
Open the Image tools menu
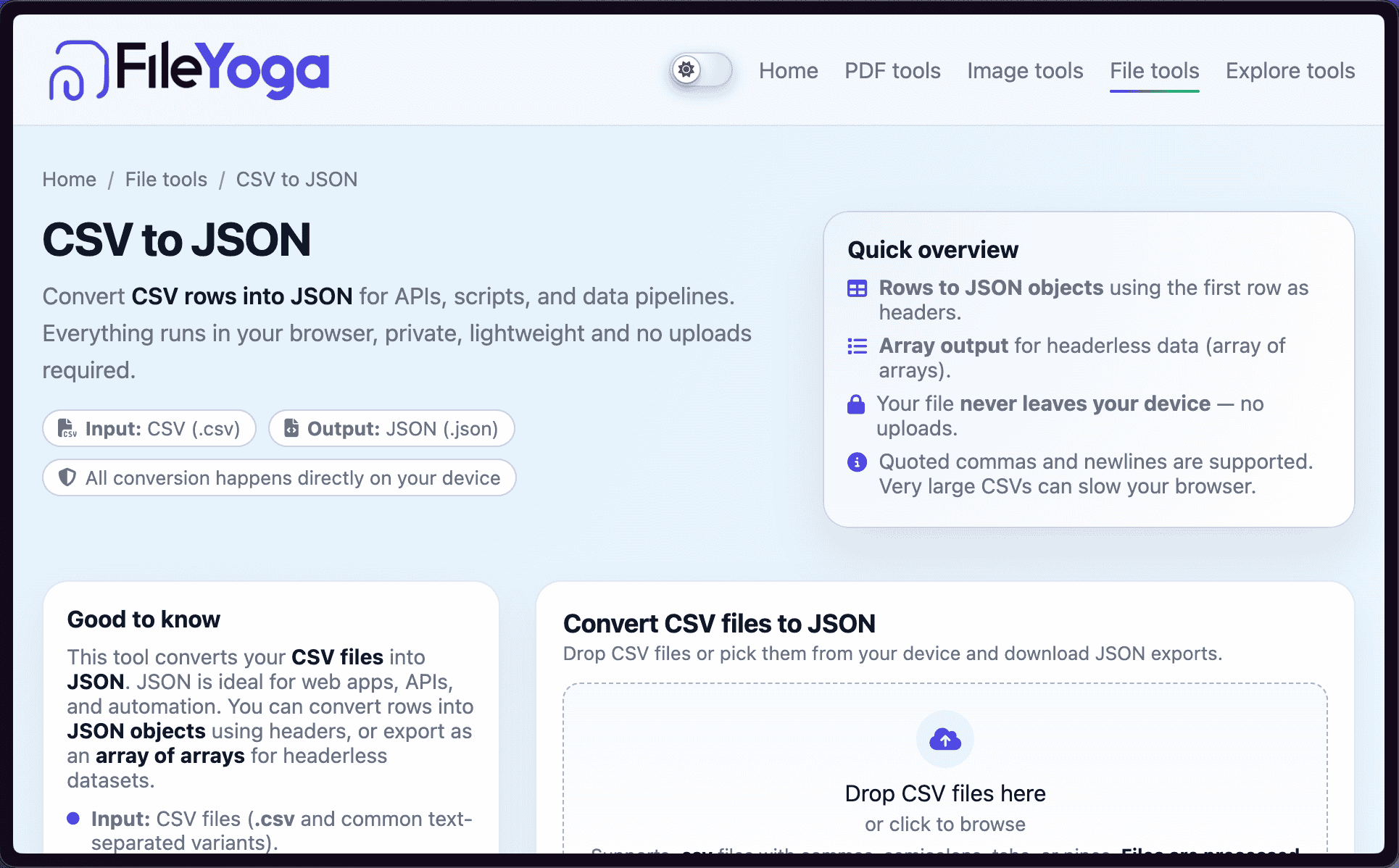click(1025, 70)
